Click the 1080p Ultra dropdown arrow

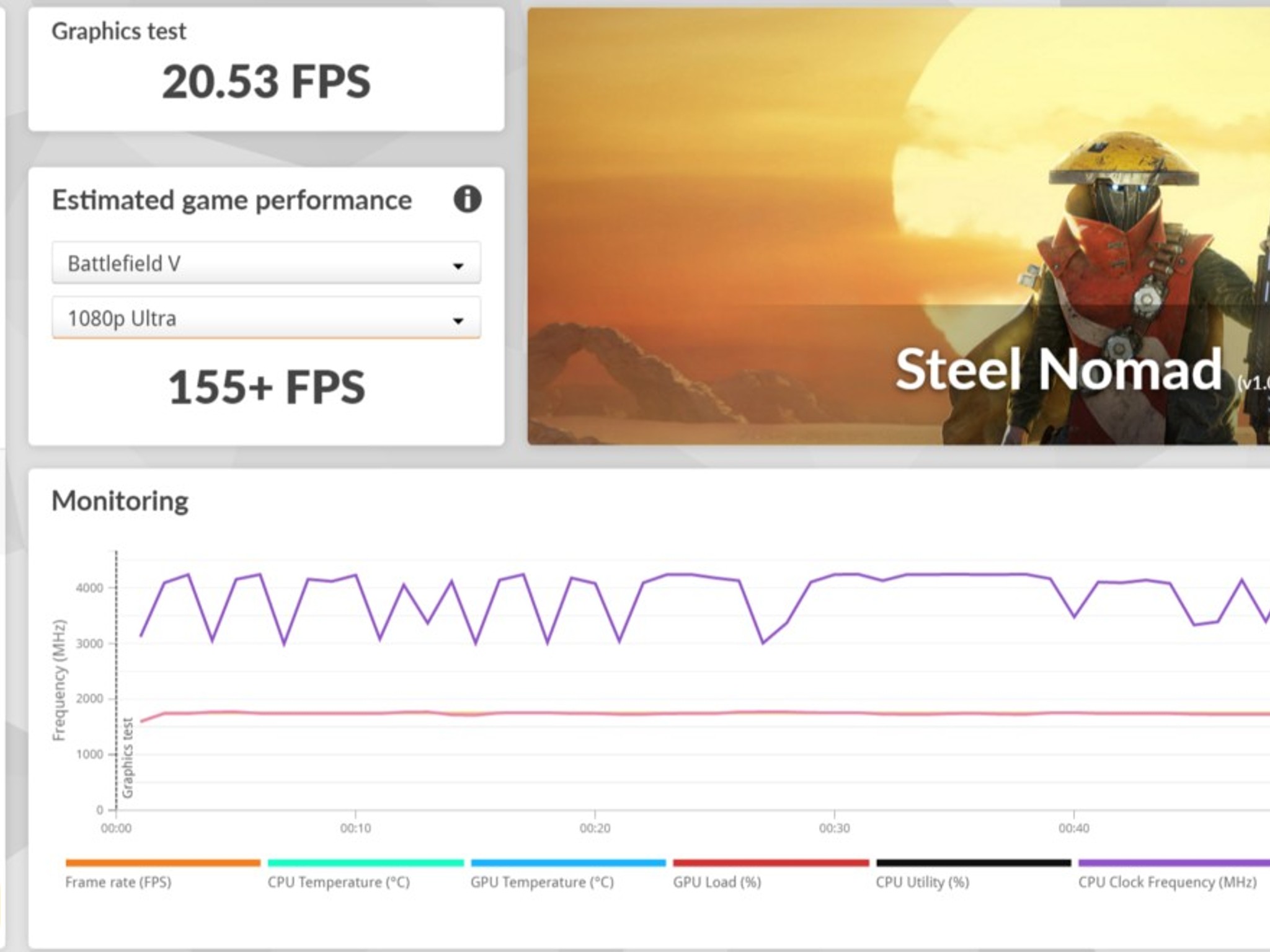458,320
